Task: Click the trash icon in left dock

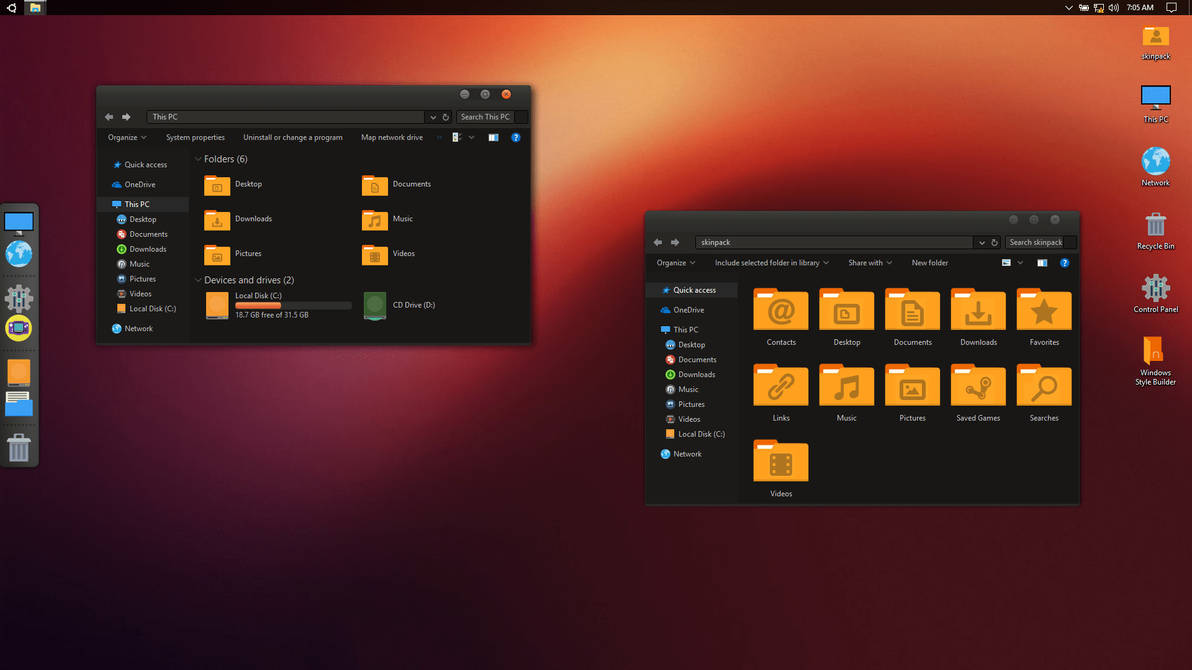Action: coord(19,449)
